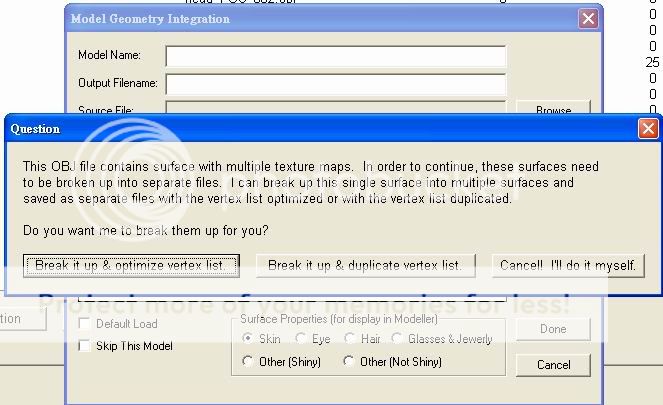Select Other (Not Shiny) radio button
The width and height of the screenshot is (663, 405).
click(x=349, y=362)
